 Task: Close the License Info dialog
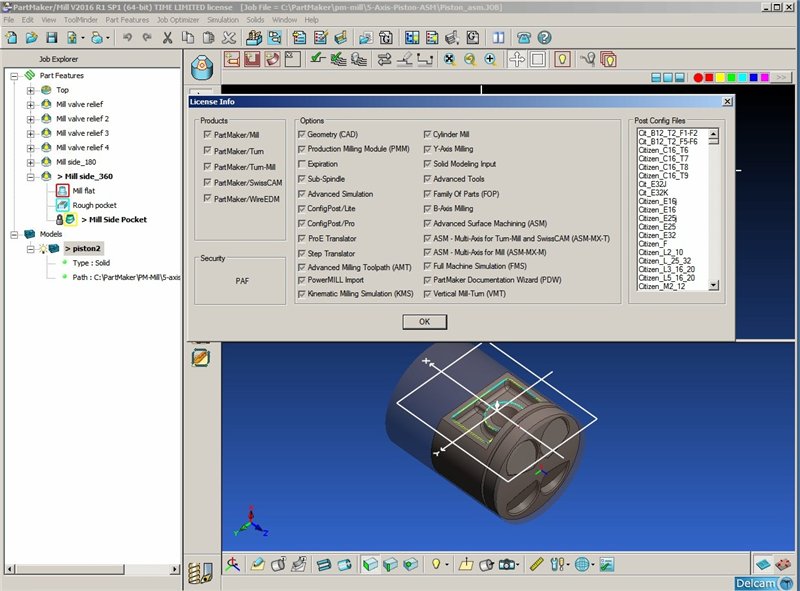tap(728, 102)
